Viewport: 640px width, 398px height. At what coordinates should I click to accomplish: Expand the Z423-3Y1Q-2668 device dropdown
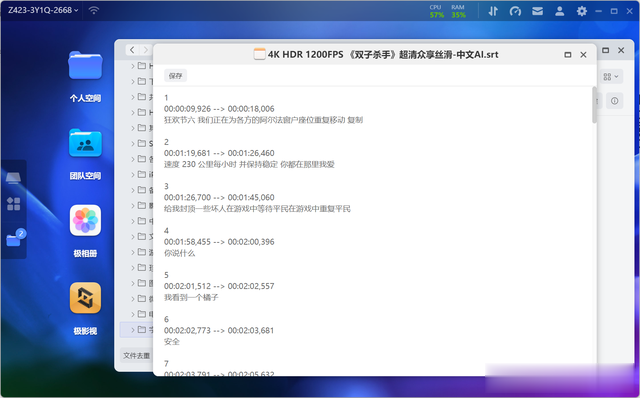(43, 10)
